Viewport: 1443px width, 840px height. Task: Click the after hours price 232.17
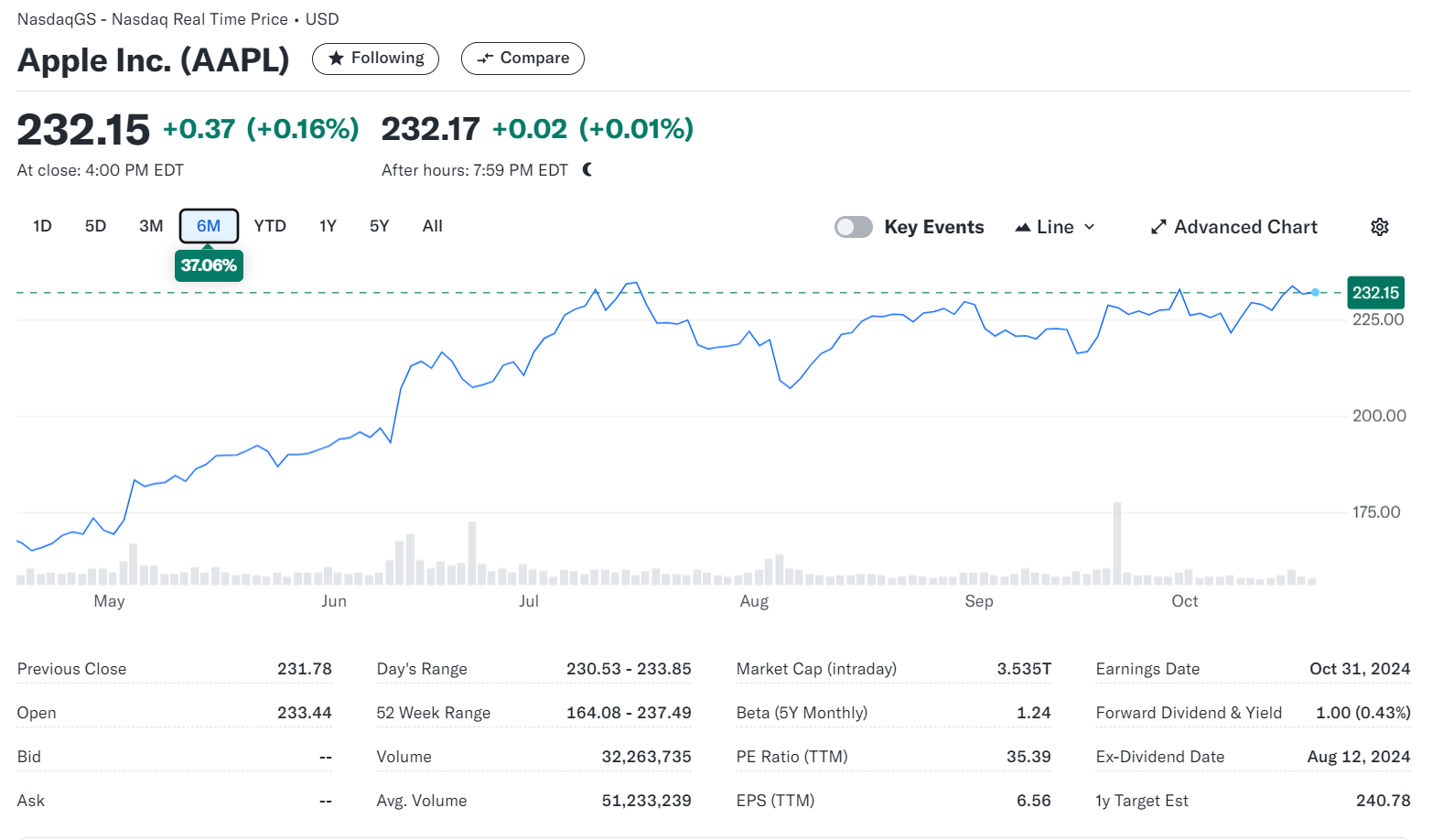[430, 129]
